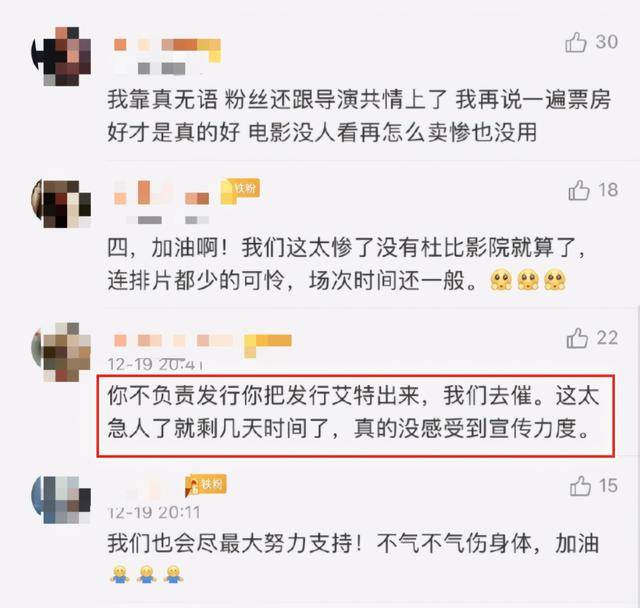Tap the 12-19 20:41 timestamp
Viewport: 640px width, 608px height.
(x=155, y=364)
